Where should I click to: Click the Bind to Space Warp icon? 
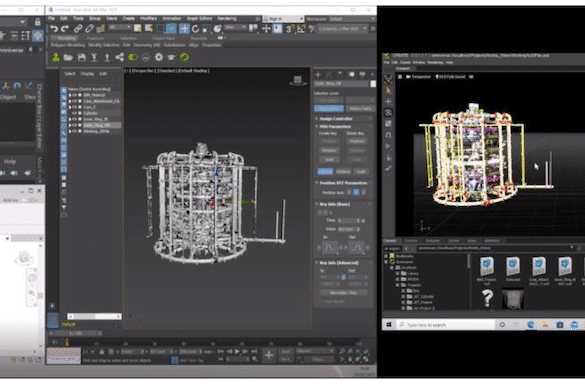click(100, 29)
